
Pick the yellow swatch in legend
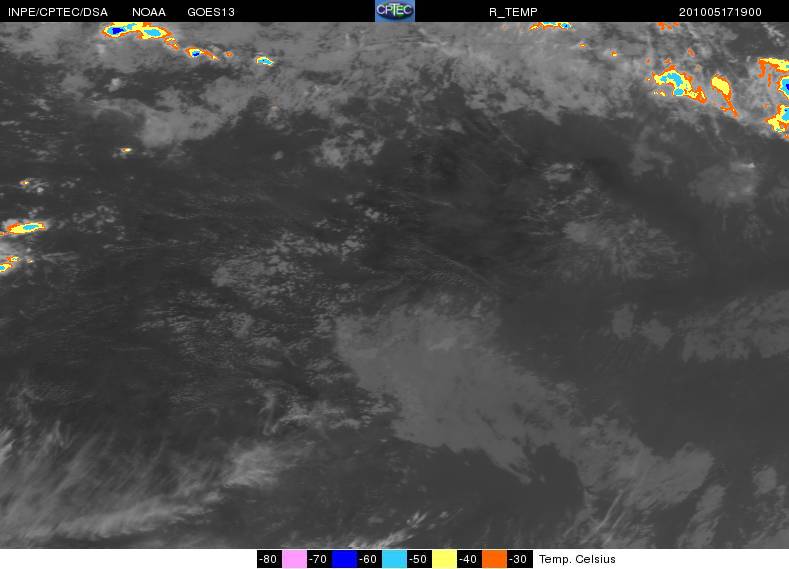click(445, 559)
